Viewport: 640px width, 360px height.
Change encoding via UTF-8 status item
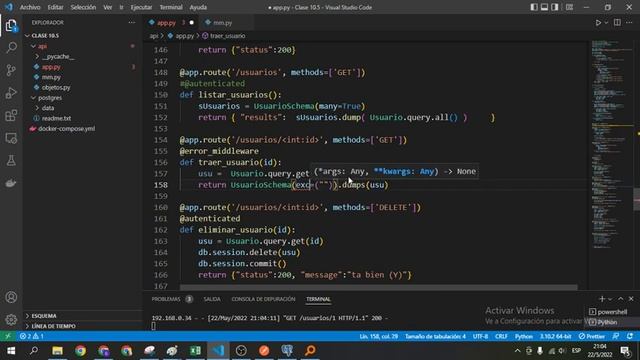point(480,336)
